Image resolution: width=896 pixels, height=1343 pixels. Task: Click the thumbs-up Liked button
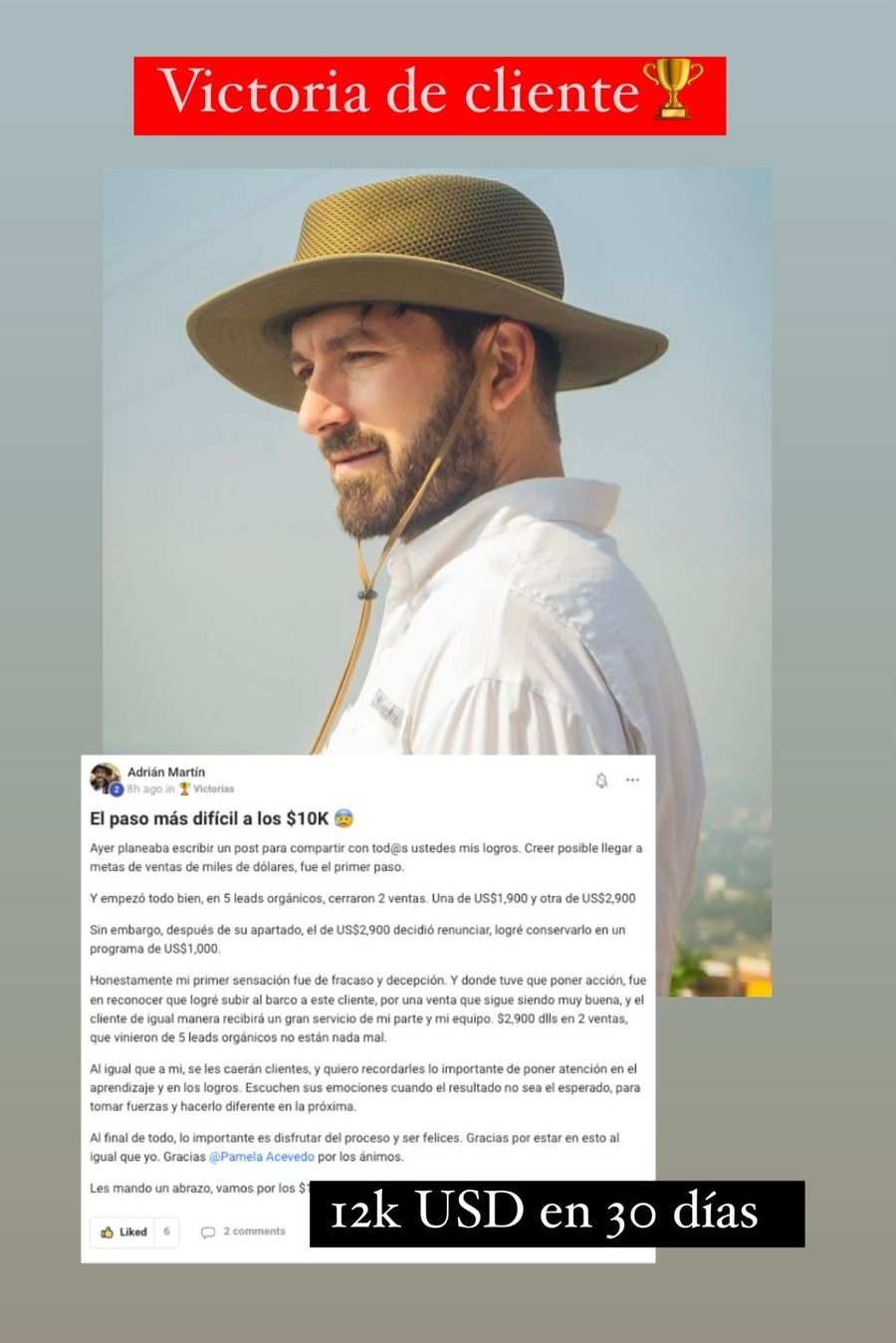123,1231
